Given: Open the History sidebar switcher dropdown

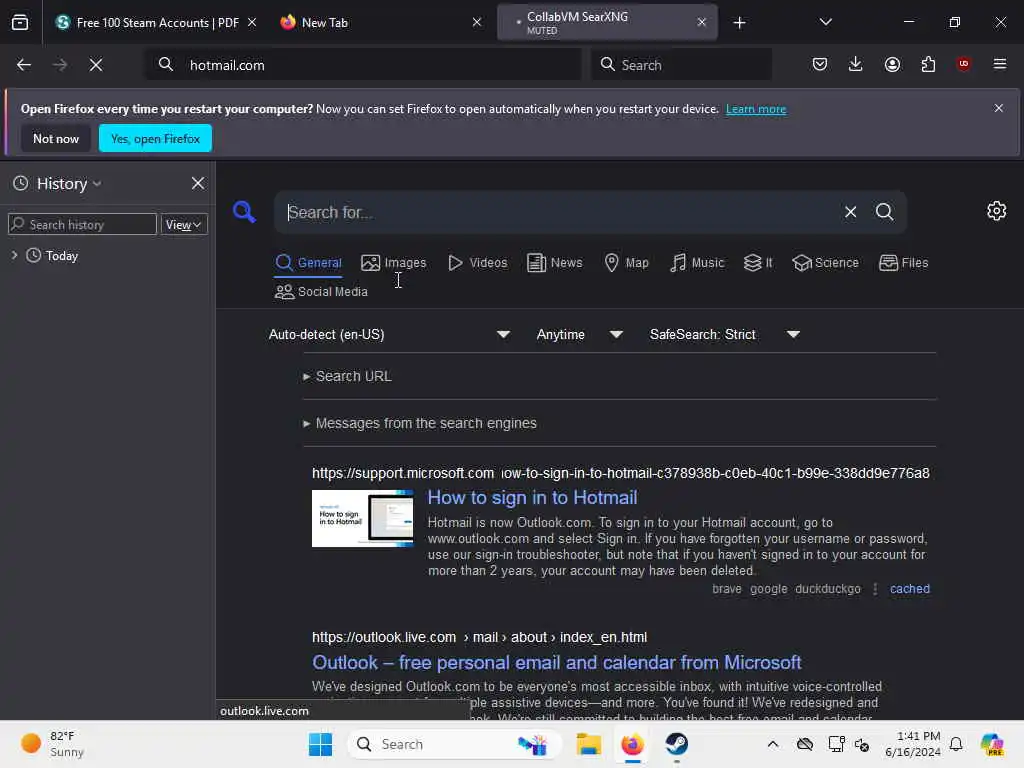Looking at the screenshot, I should click(x=69, y=184).
